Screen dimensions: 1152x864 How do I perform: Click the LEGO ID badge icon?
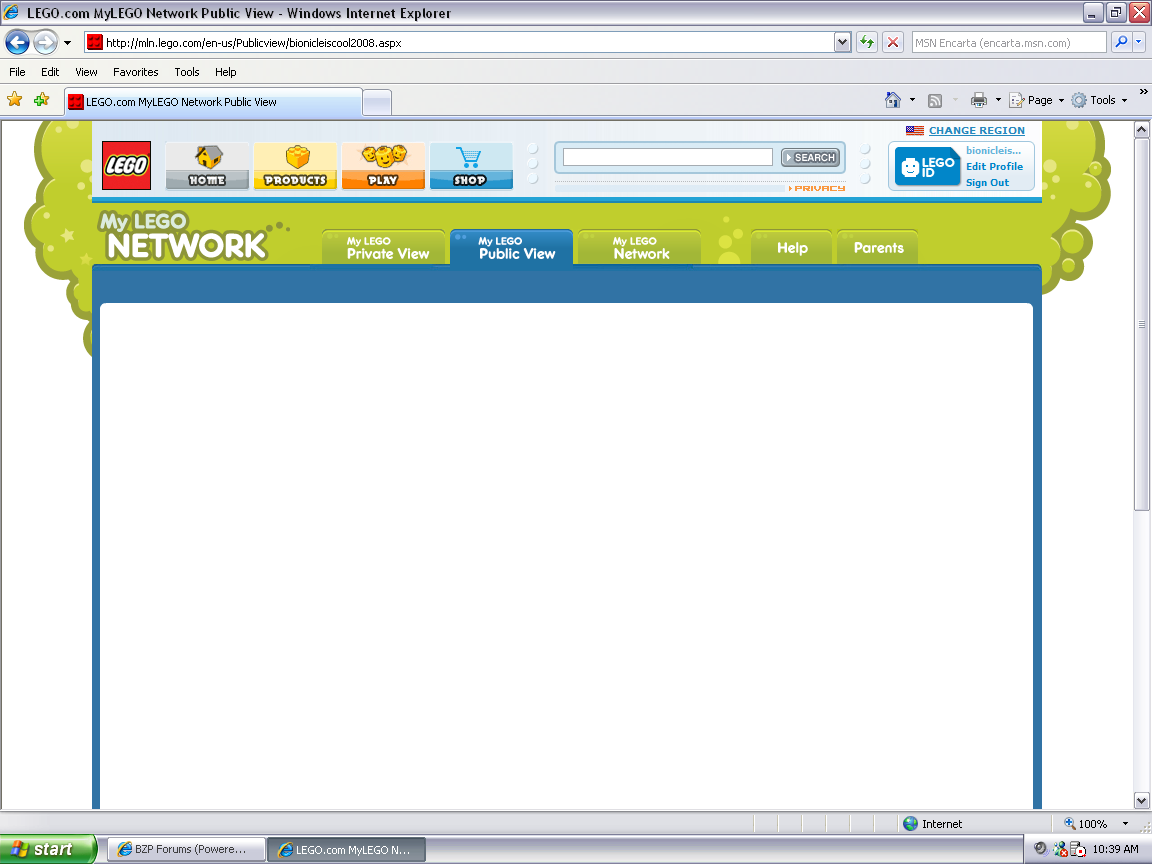[928, 167]
